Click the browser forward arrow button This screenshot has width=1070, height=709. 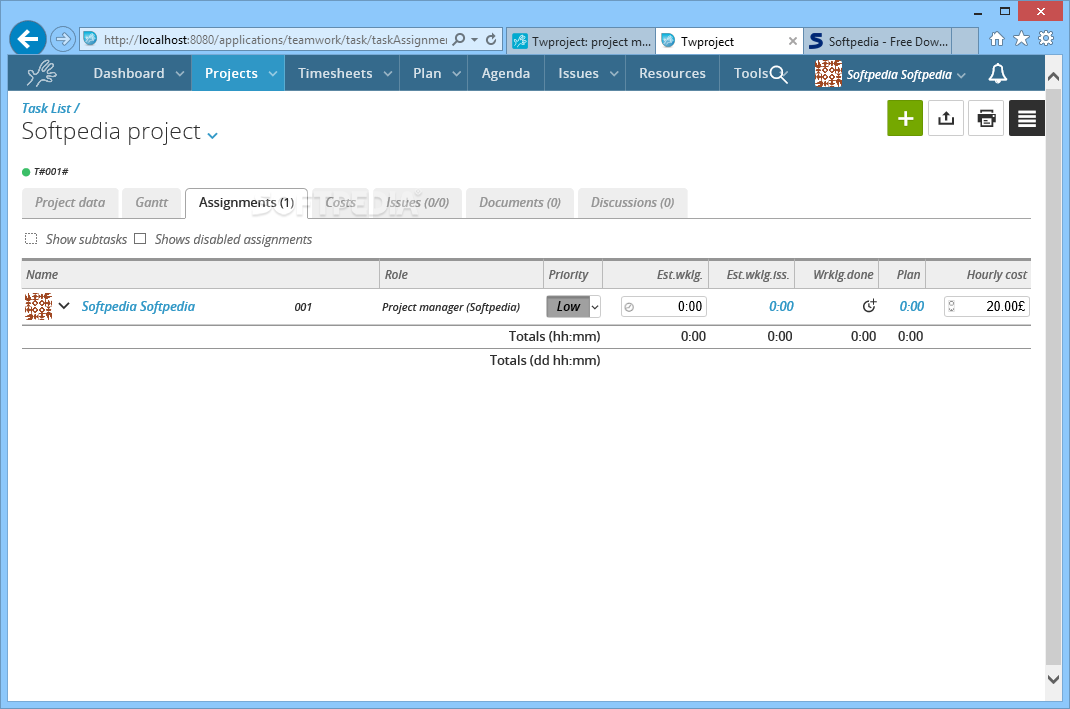pos(63,39)
